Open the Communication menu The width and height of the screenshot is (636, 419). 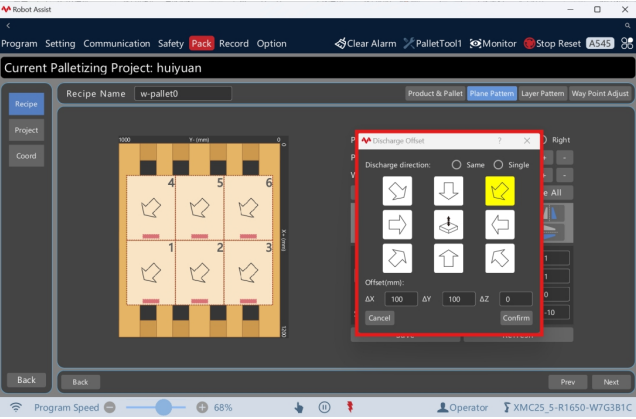click(117, 43)
